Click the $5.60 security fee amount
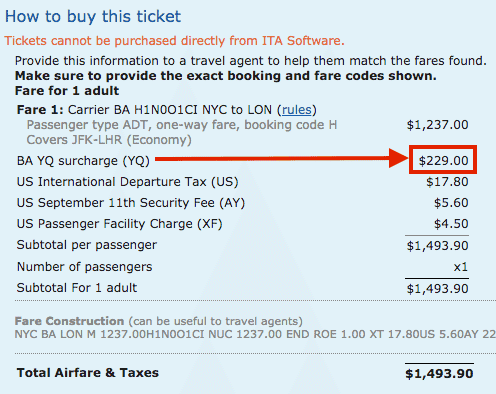Viewport: 496px width, 394px height. 451,203
